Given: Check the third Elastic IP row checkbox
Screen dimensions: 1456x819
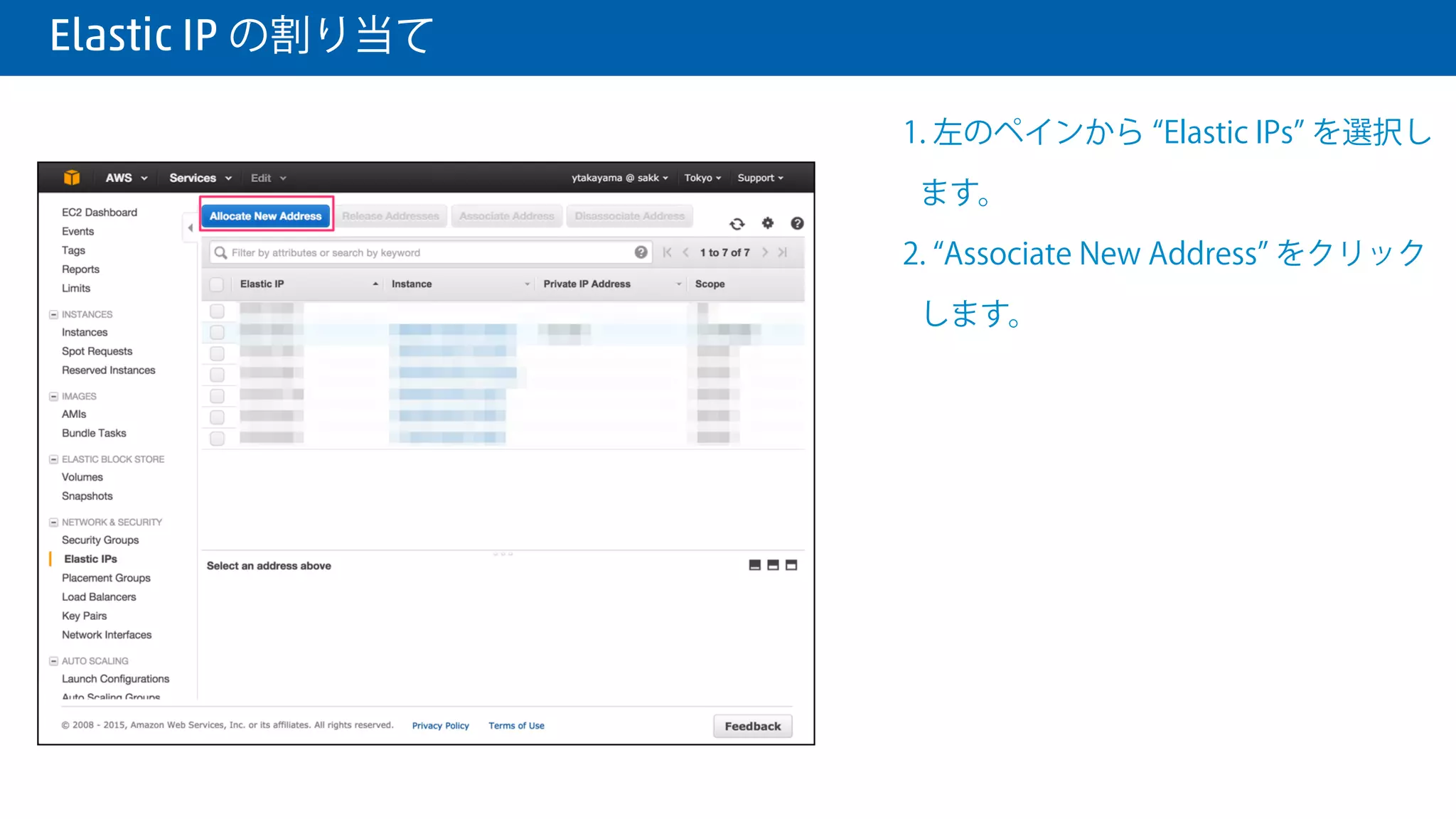Looking at the screenshot, I should coord(218,354).
